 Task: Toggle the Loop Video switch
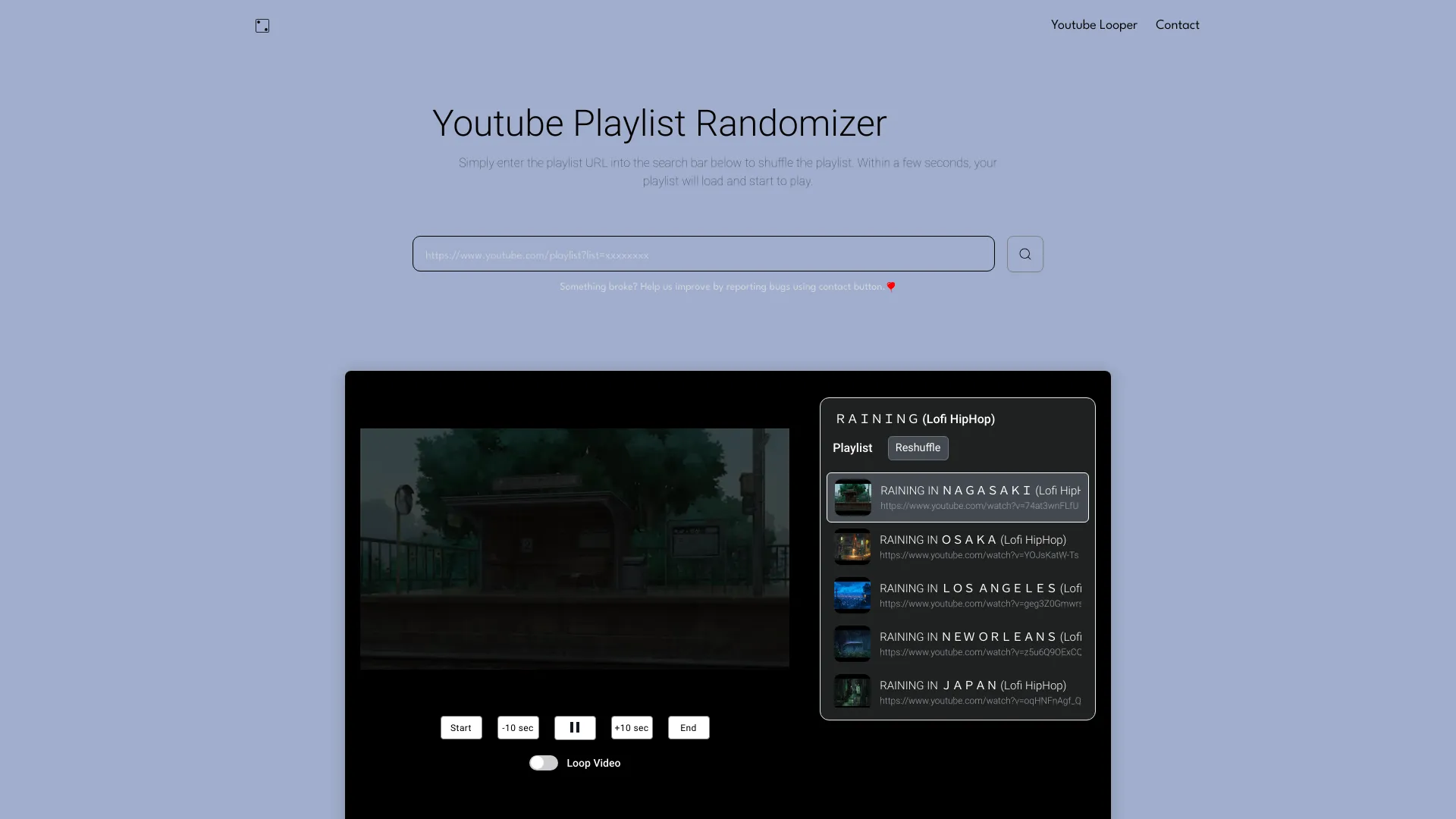tap(543, 762)
